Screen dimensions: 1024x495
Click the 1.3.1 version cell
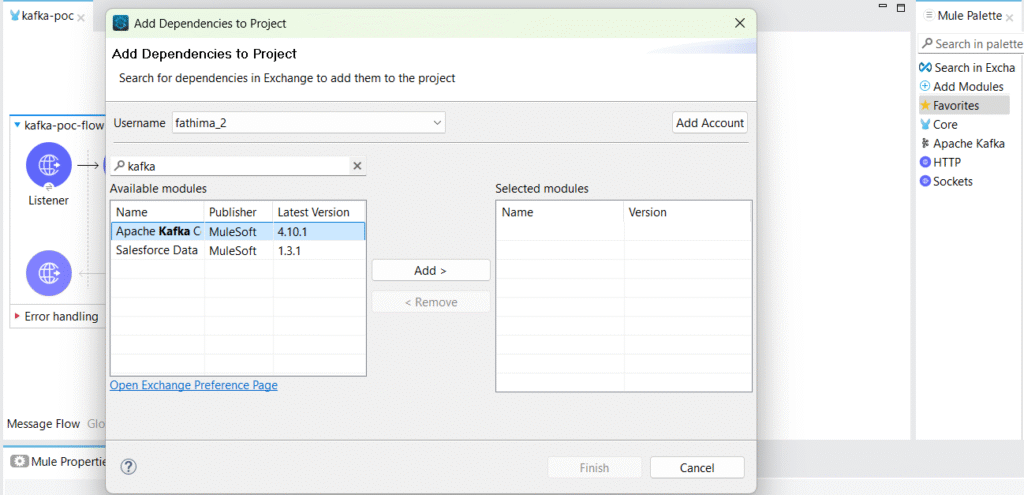pyautogui.click(x=319, y=251)
